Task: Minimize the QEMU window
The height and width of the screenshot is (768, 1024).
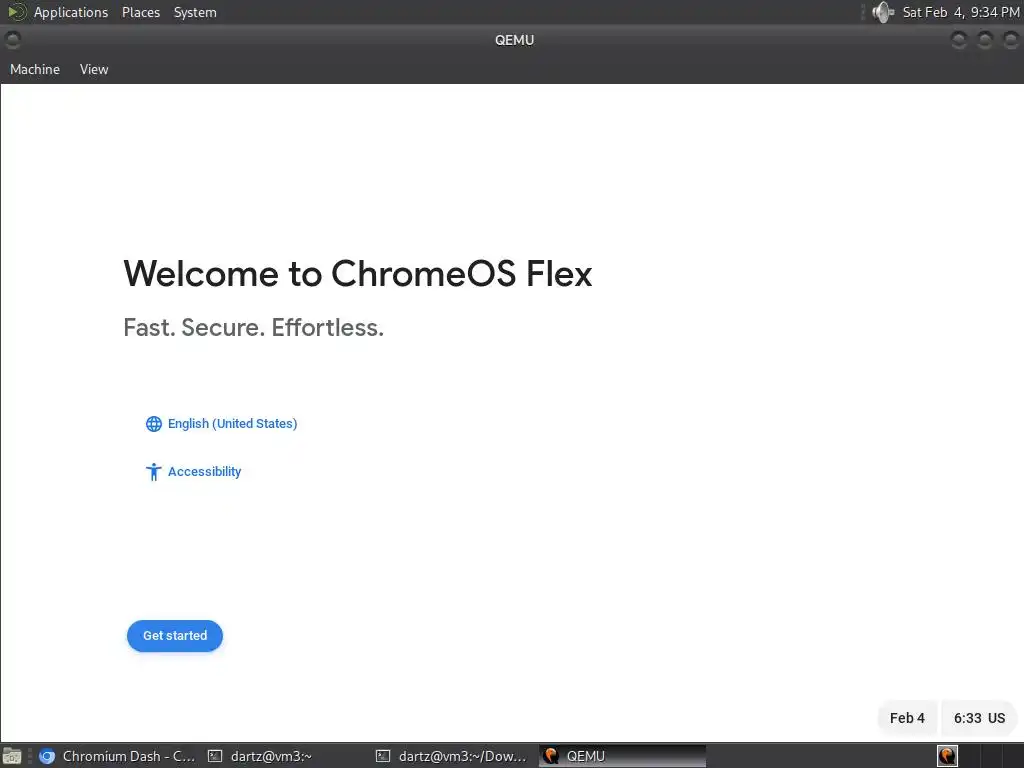Action: point(959,40)
